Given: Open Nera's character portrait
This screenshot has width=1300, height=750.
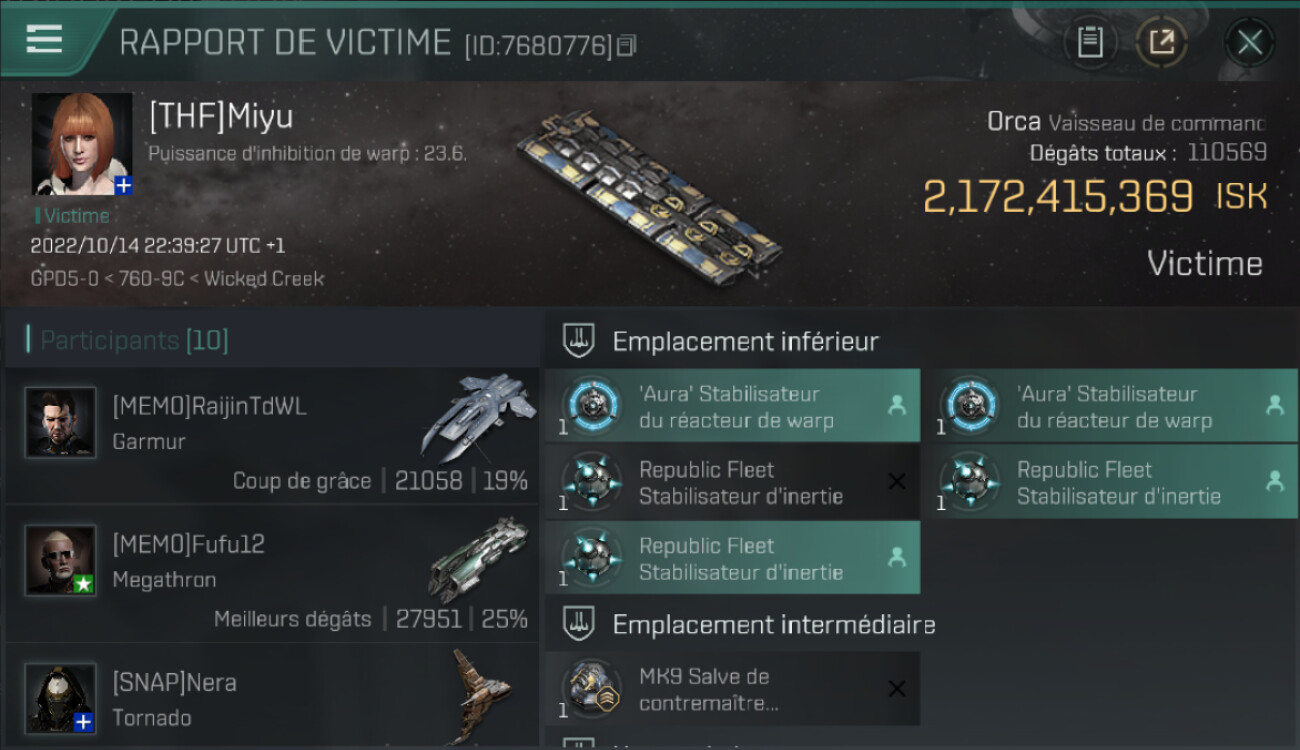Looking at the screenshot, I should [60, 697].
